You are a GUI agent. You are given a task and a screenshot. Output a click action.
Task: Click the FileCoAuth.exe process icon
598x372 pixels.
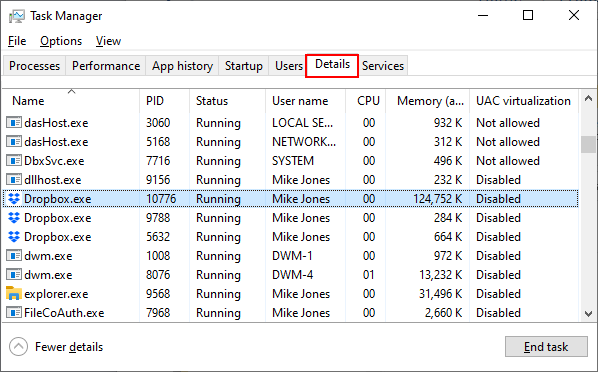pyautogui.click(x=14, y=313)
